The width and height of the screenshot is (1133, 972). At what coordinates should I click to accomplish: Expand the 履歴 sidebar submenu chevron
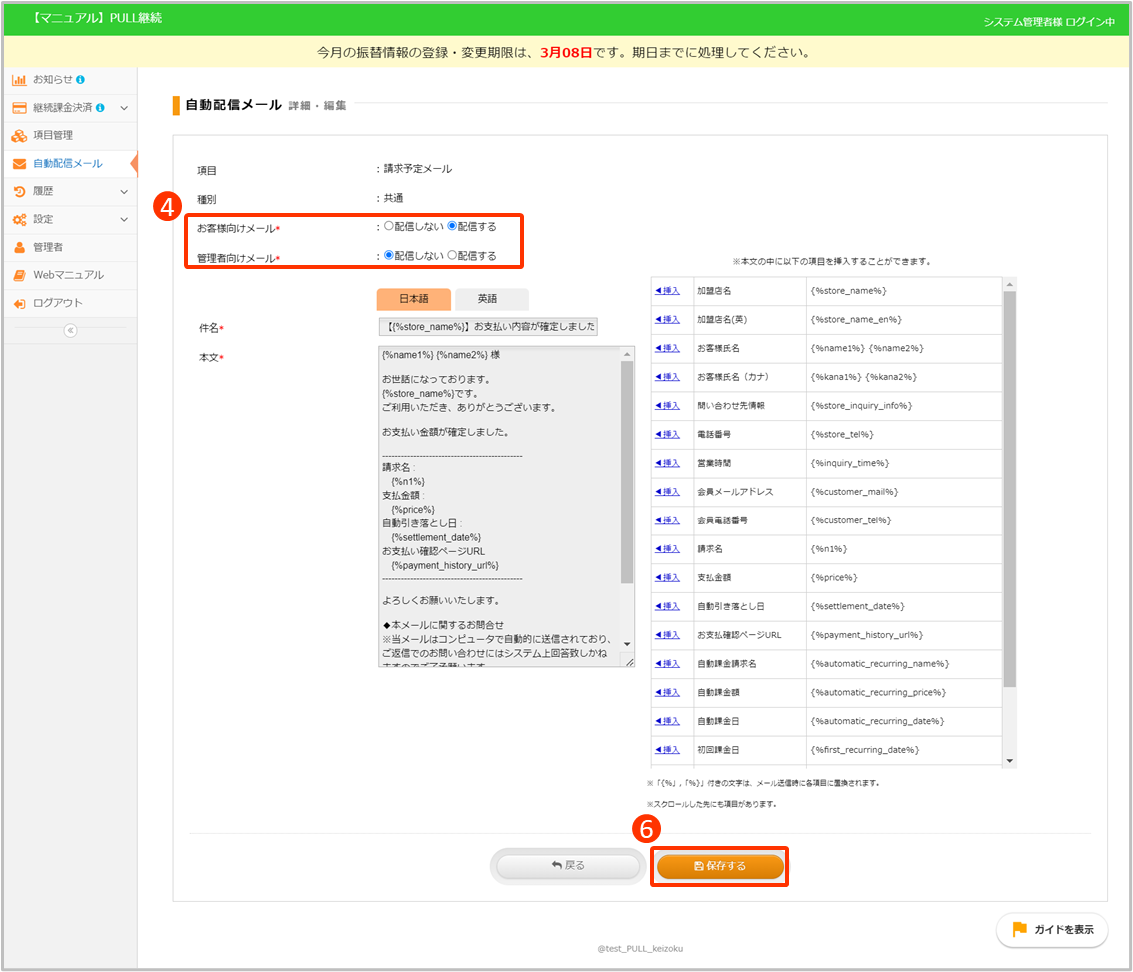click(124, 191)
